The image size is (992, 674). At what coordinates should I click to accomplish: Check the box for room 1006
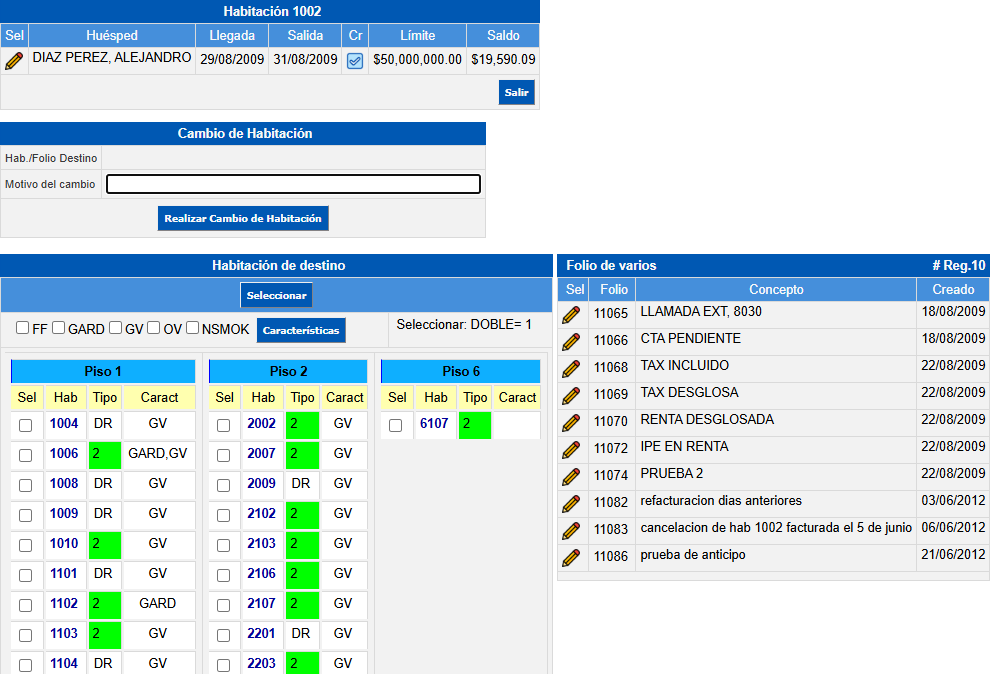[x=25, y=455]
